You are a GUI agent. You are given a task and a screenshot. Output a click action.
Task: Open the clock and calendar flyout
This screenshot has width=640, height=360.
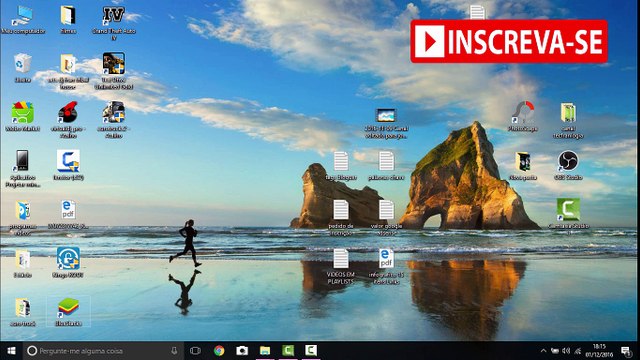tap(599, 351)
